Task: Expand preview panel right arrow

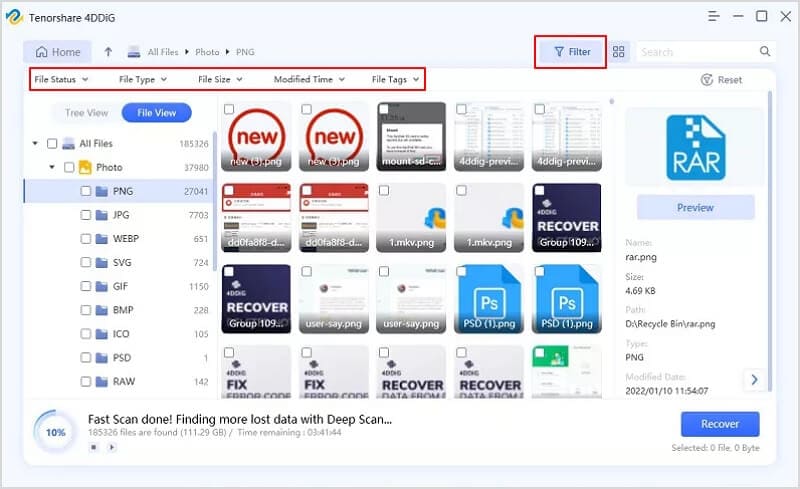Action: (x=754, y=379)
